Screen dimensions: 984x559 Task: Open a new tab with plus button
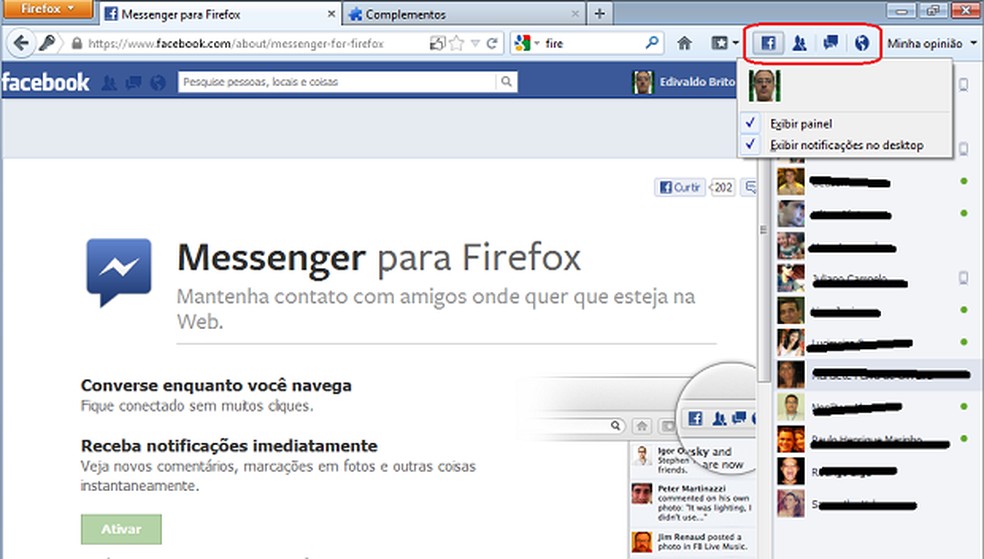(600, 14)
